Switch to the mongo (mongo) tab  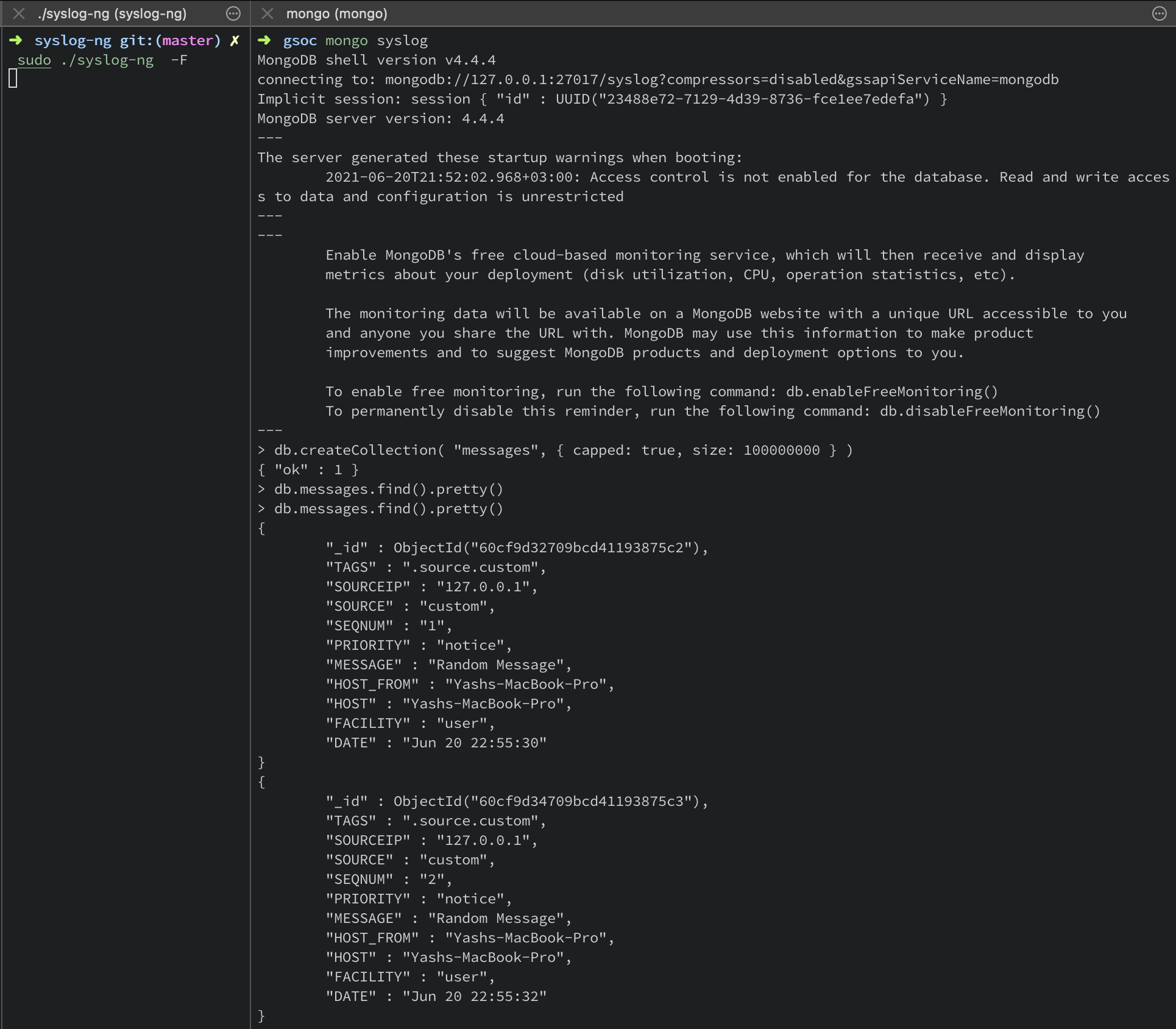coord(336,13)
